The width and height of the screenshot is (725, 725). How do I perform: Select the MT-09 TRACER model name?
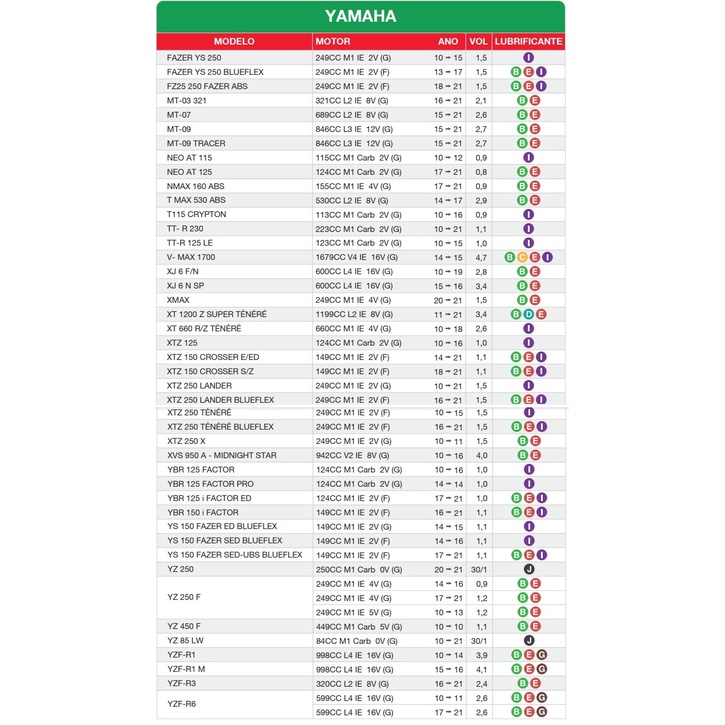point(196,144)
